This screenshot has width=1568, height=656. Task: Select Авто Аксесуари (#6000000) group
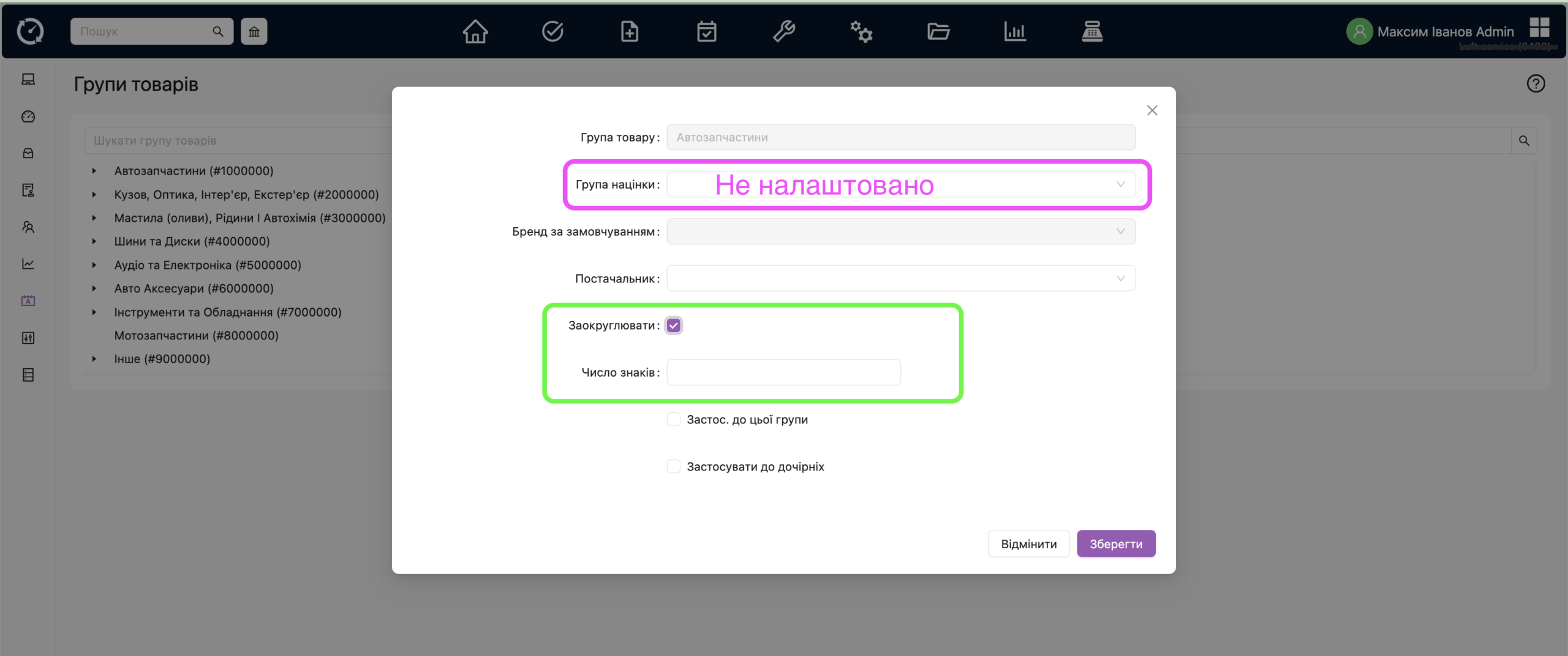click(x=194, y=288)
